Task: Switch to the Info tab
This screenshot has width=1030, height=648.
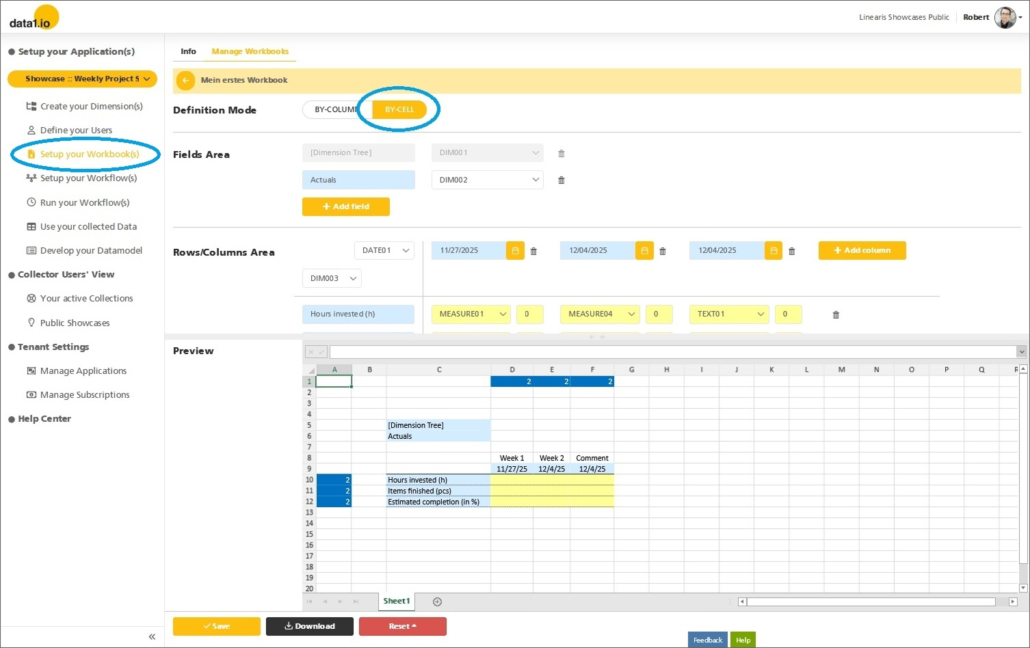Action: click(x=188, y=51)
